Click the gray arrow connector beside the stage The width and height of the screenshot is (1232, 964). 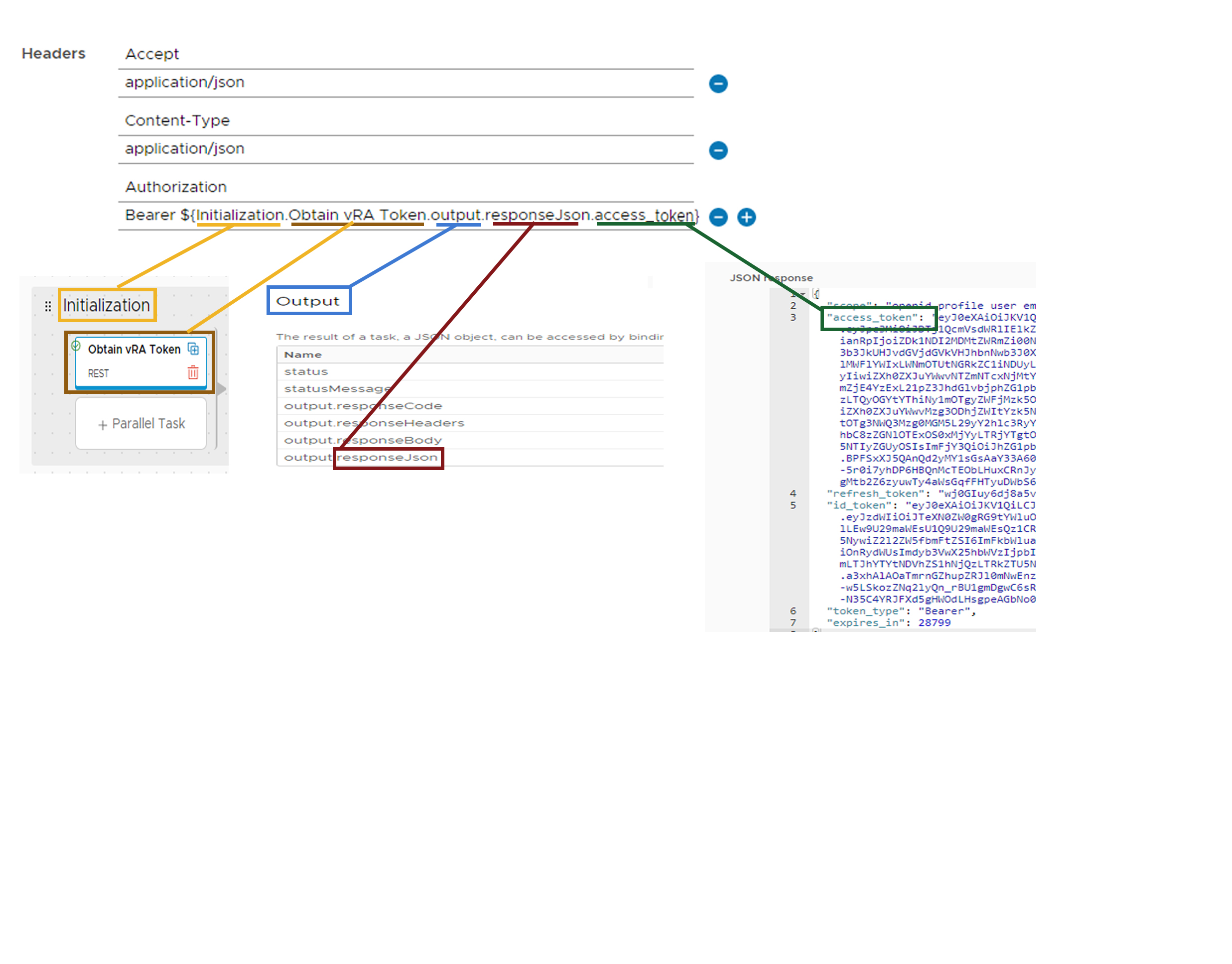[x=222, y=388]
